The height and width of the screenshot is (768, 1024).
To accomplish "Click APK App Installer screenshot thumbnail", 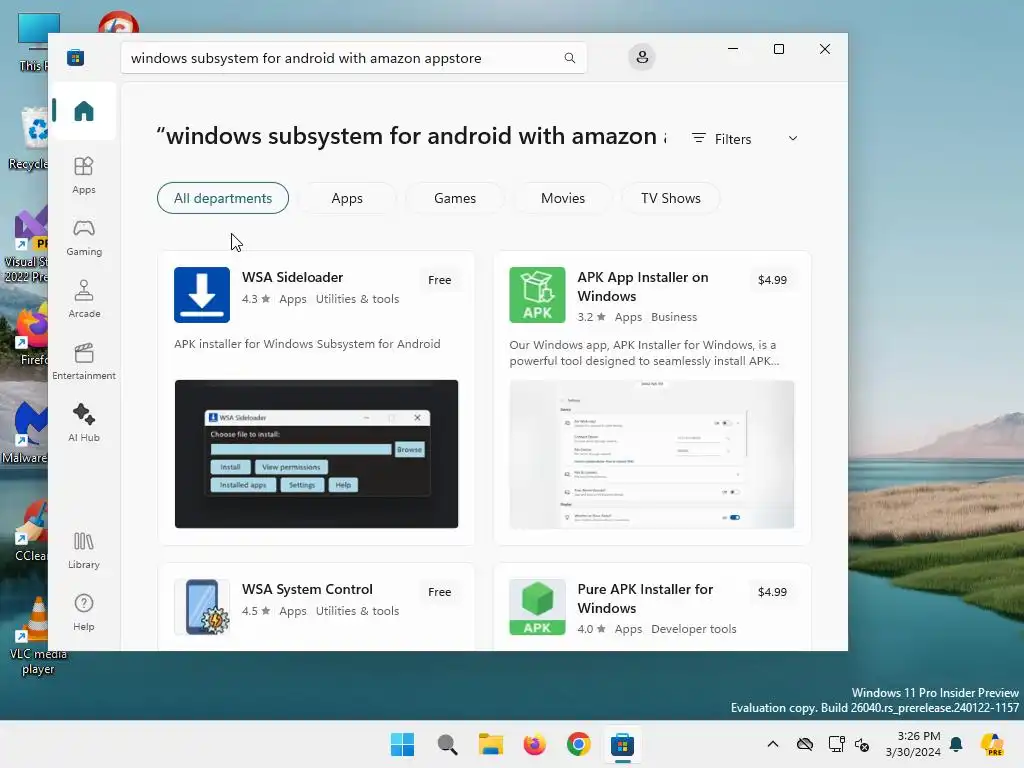I will pyautogui.click(x=652, y=454).
